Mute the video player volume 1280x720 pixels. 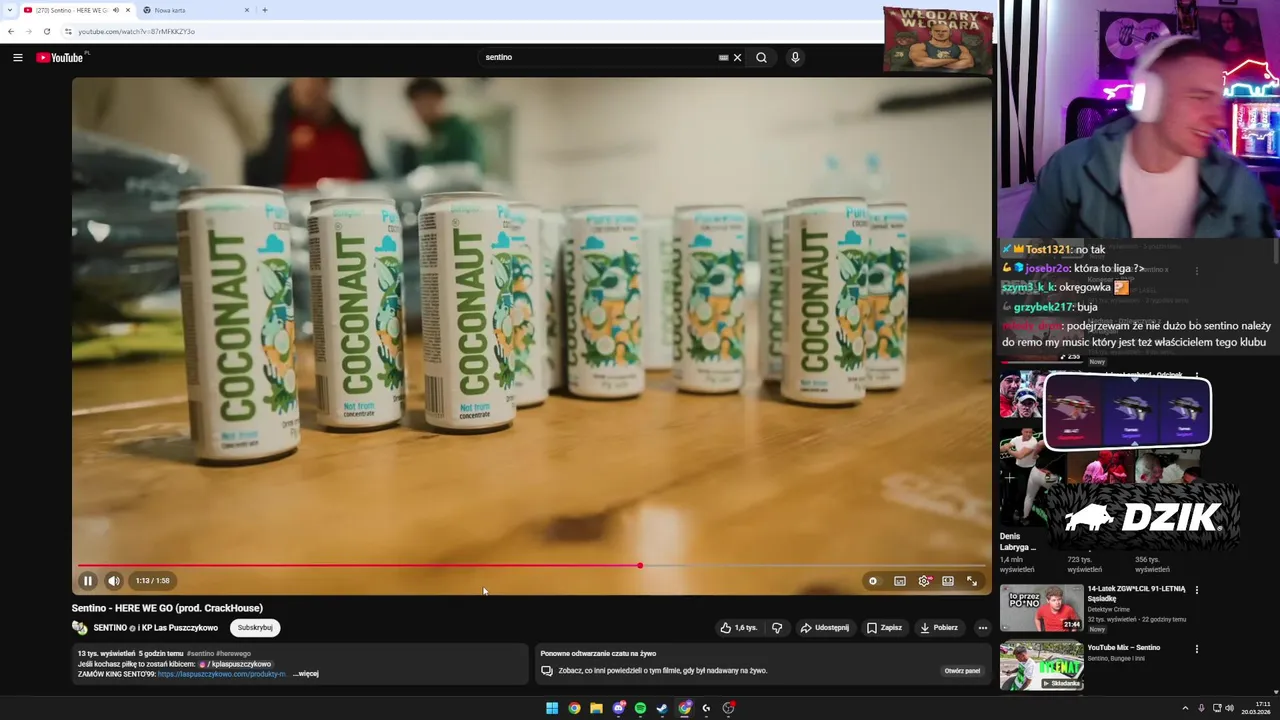114,581
